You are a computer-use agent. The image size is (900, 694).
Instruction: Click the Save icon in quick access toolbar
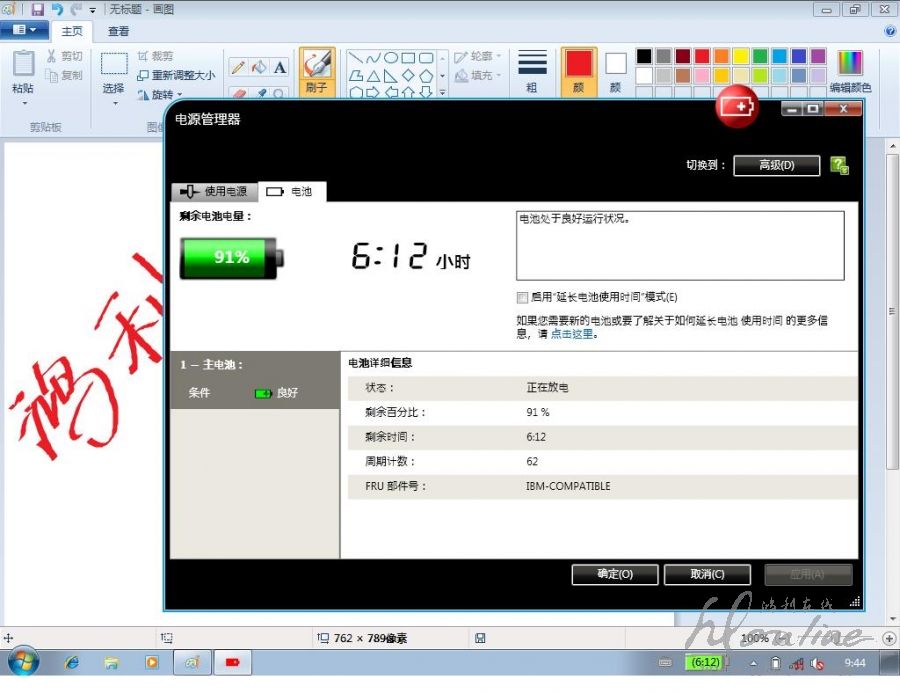(x=37, y=9)
